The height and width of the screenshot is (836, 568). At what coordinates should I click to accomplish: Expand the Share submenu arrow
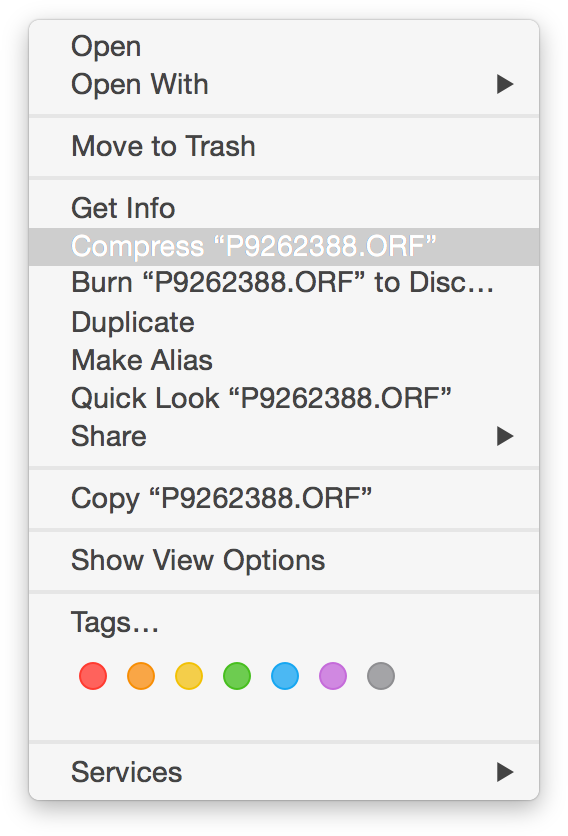pyautogui.click(x=505, y=436)
